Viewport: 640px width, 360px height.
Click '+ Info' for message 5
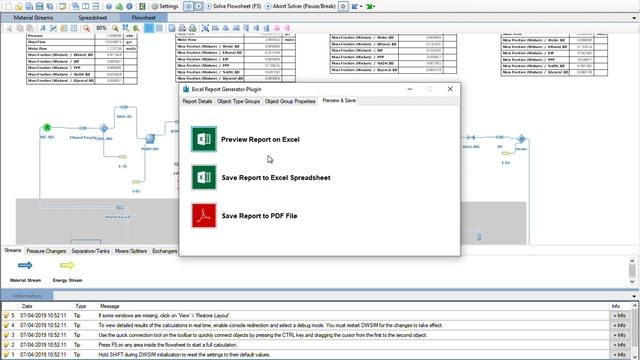[x=619, y=316]
